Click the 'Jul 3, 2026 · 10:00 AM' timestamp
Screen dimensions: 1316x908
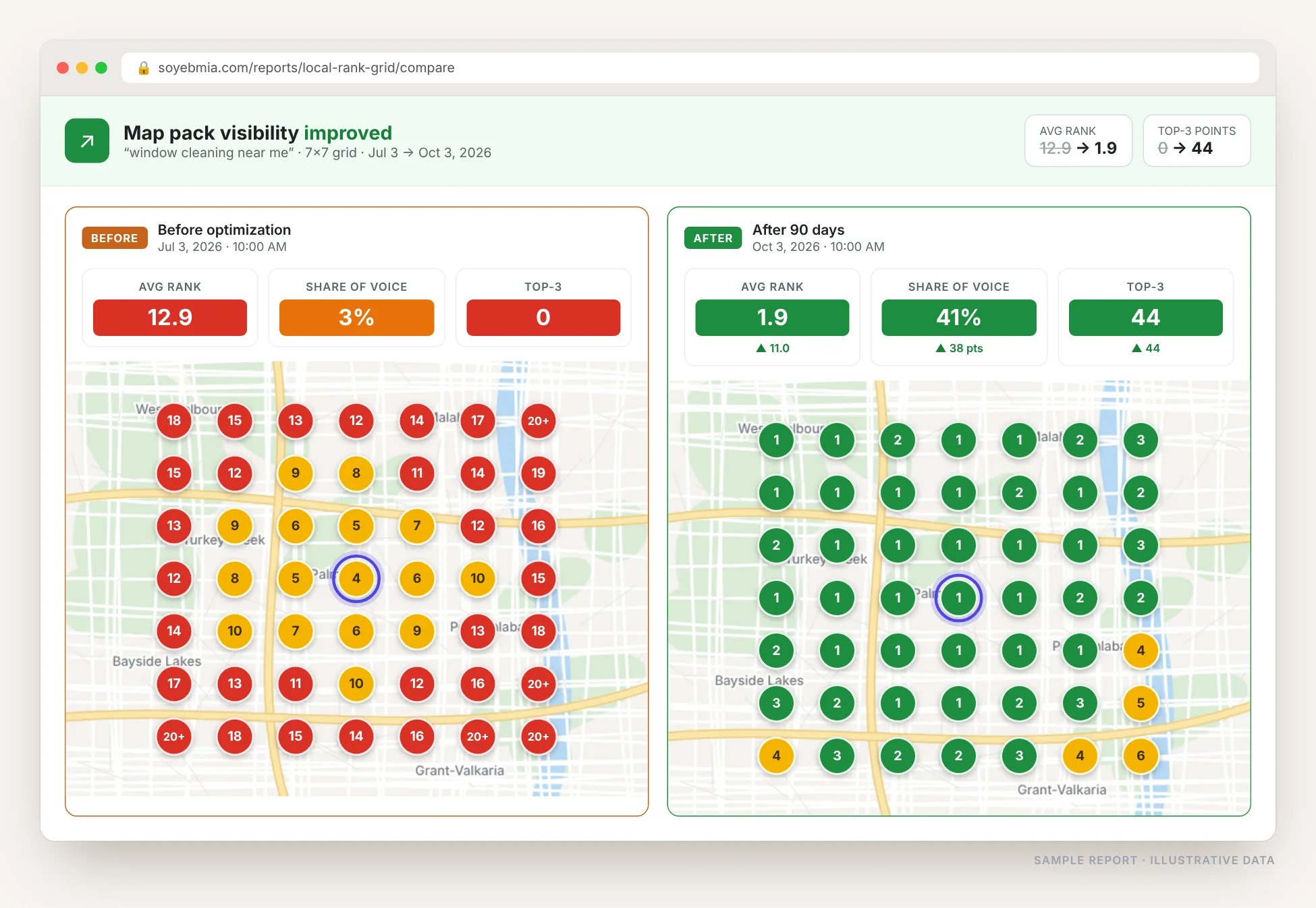click(x=222, y=247)
